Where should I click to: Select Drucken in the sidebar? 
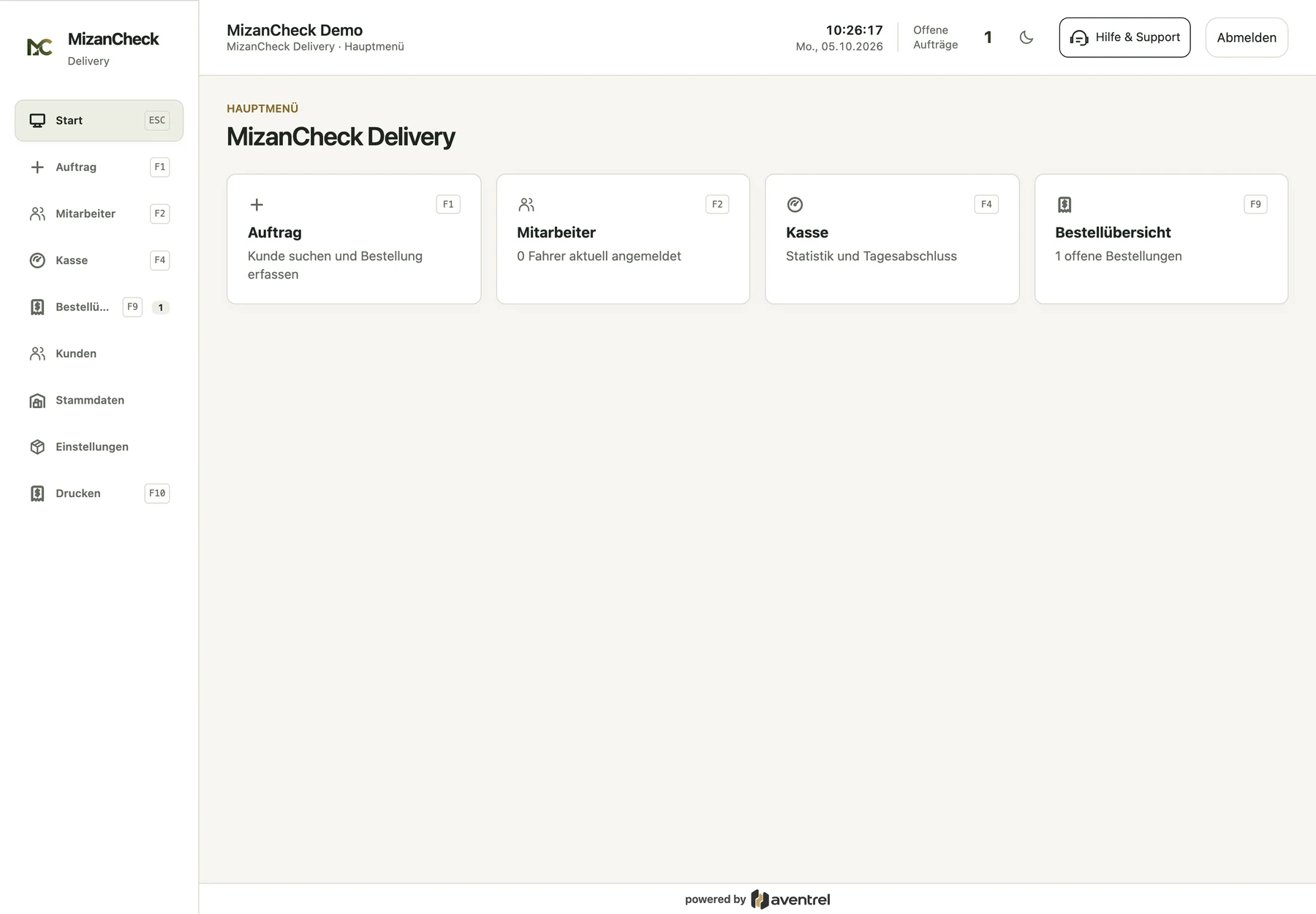(x=99, y=494)
